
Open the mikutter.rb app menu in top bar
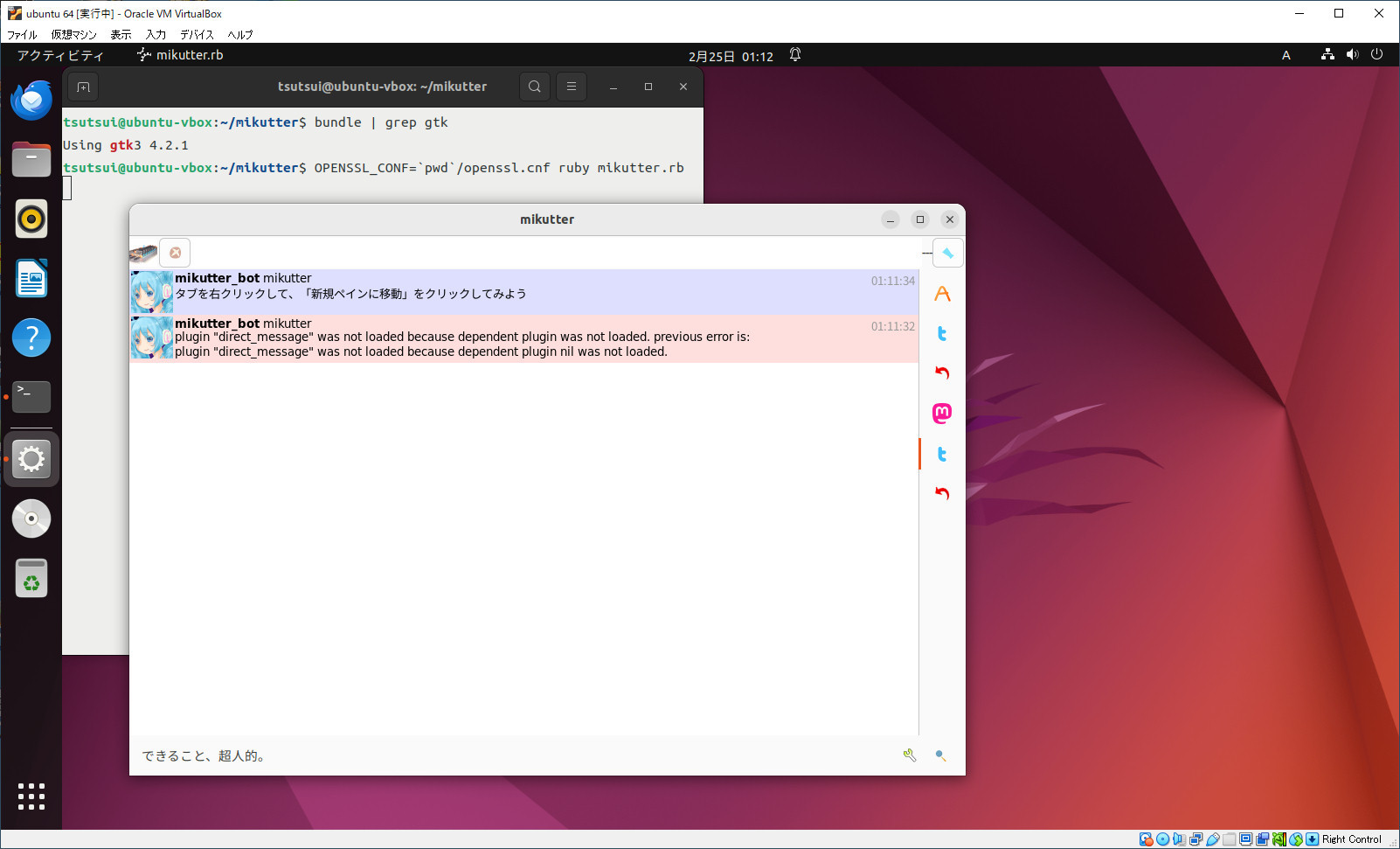tap(180, 55)
